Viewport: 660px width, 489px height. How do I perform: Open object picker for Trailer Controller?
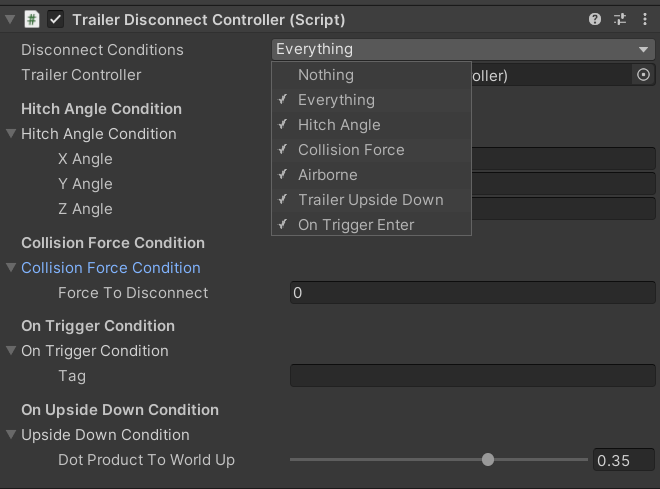(643, 75)
